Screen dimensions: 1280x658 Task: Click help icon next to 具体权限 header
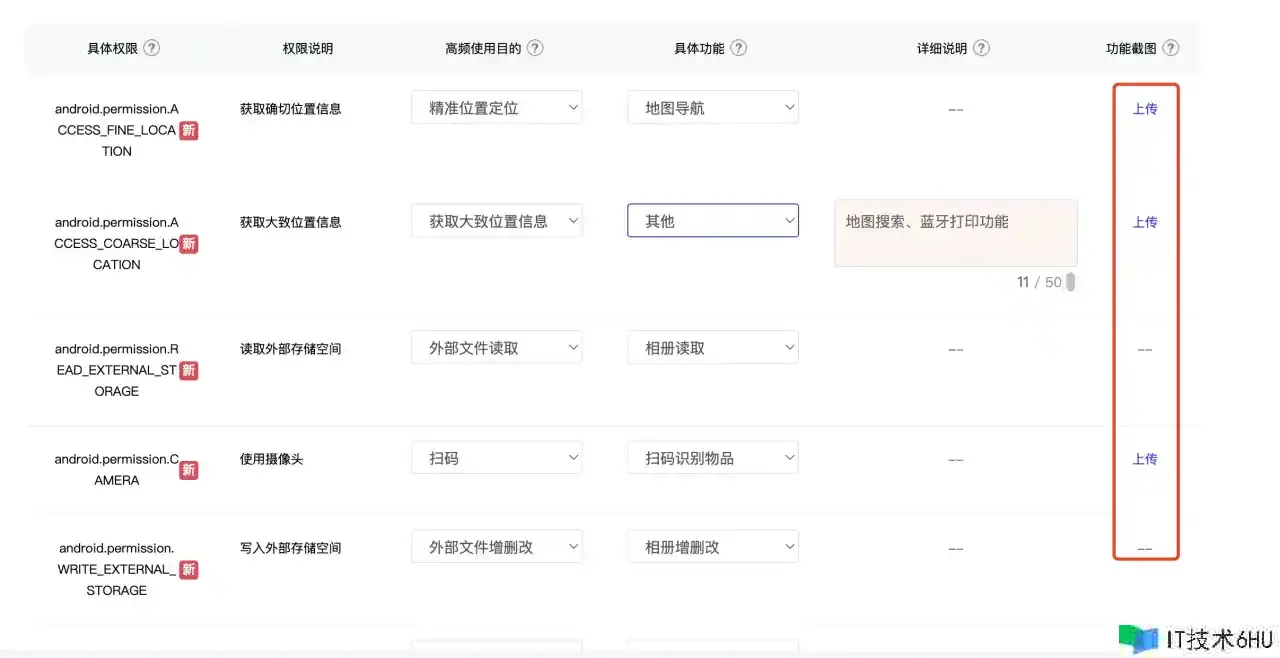(x=151, y=48)
